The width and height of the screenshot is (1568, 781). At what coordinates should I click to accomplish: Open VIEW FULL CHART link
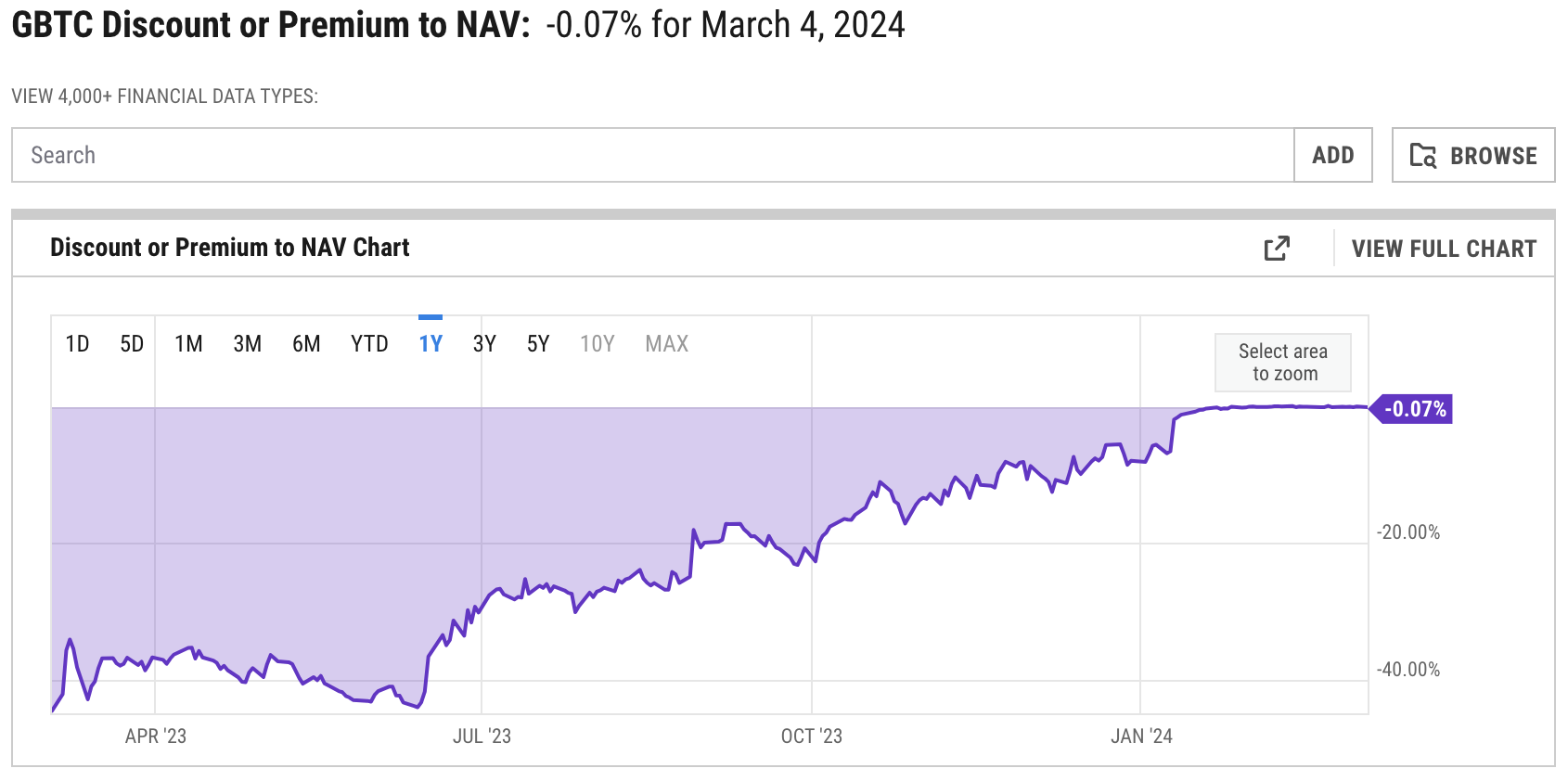1444,249
